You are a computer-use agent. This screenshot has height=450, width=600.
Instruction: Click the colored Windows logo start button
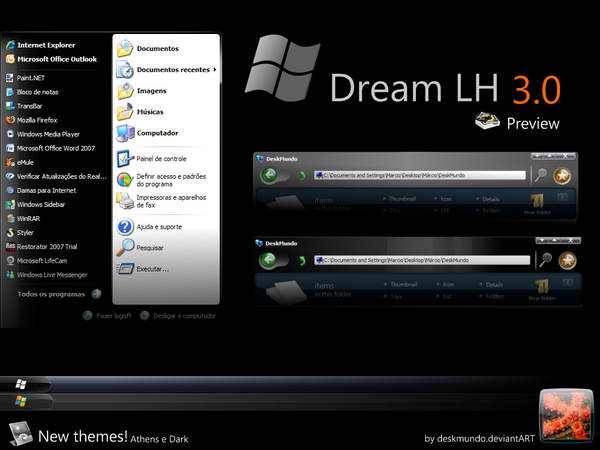21,401
